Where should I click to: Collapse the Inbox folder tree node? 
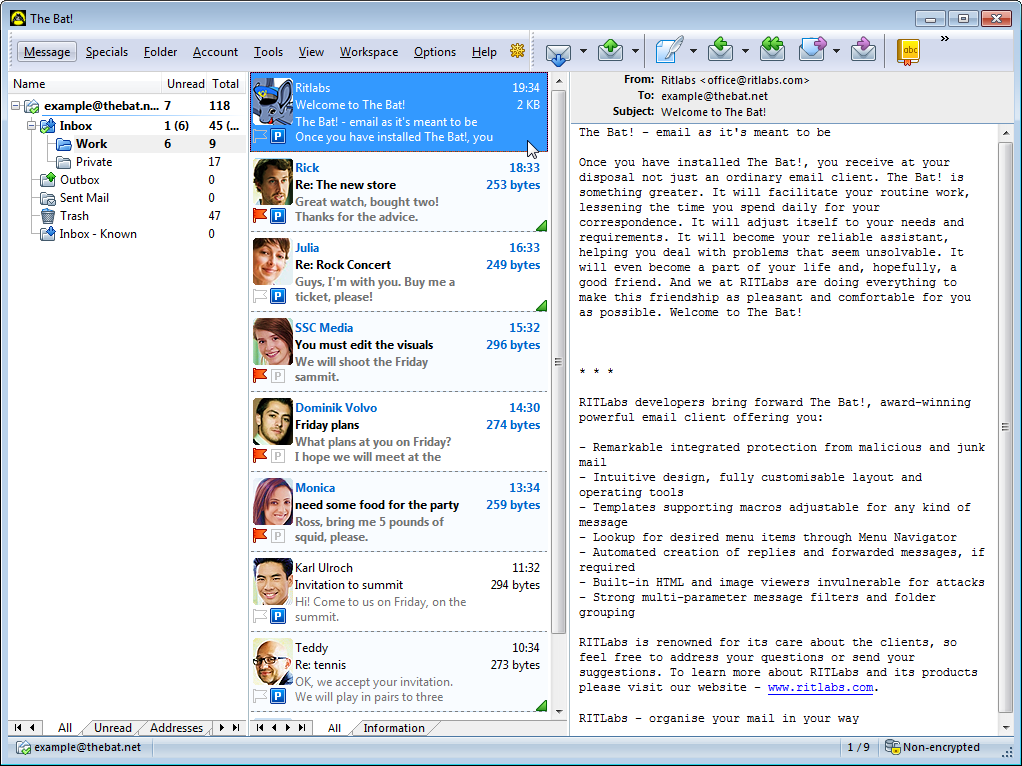31,125
